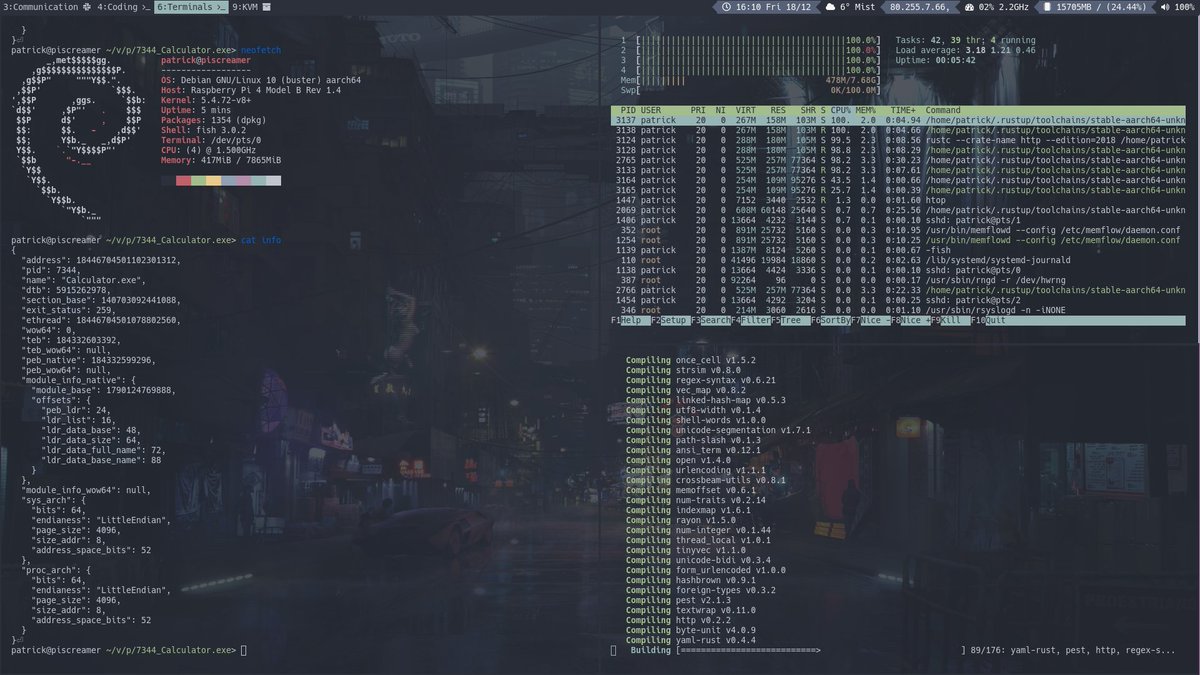Click the Mem usage meter bar in htop
Screen dimensions: 1200x675
[750, 80]
